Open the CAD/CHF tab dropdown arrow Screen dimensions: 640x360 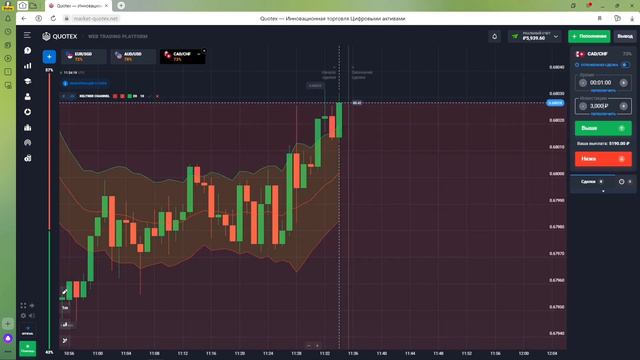click(199, 54)
